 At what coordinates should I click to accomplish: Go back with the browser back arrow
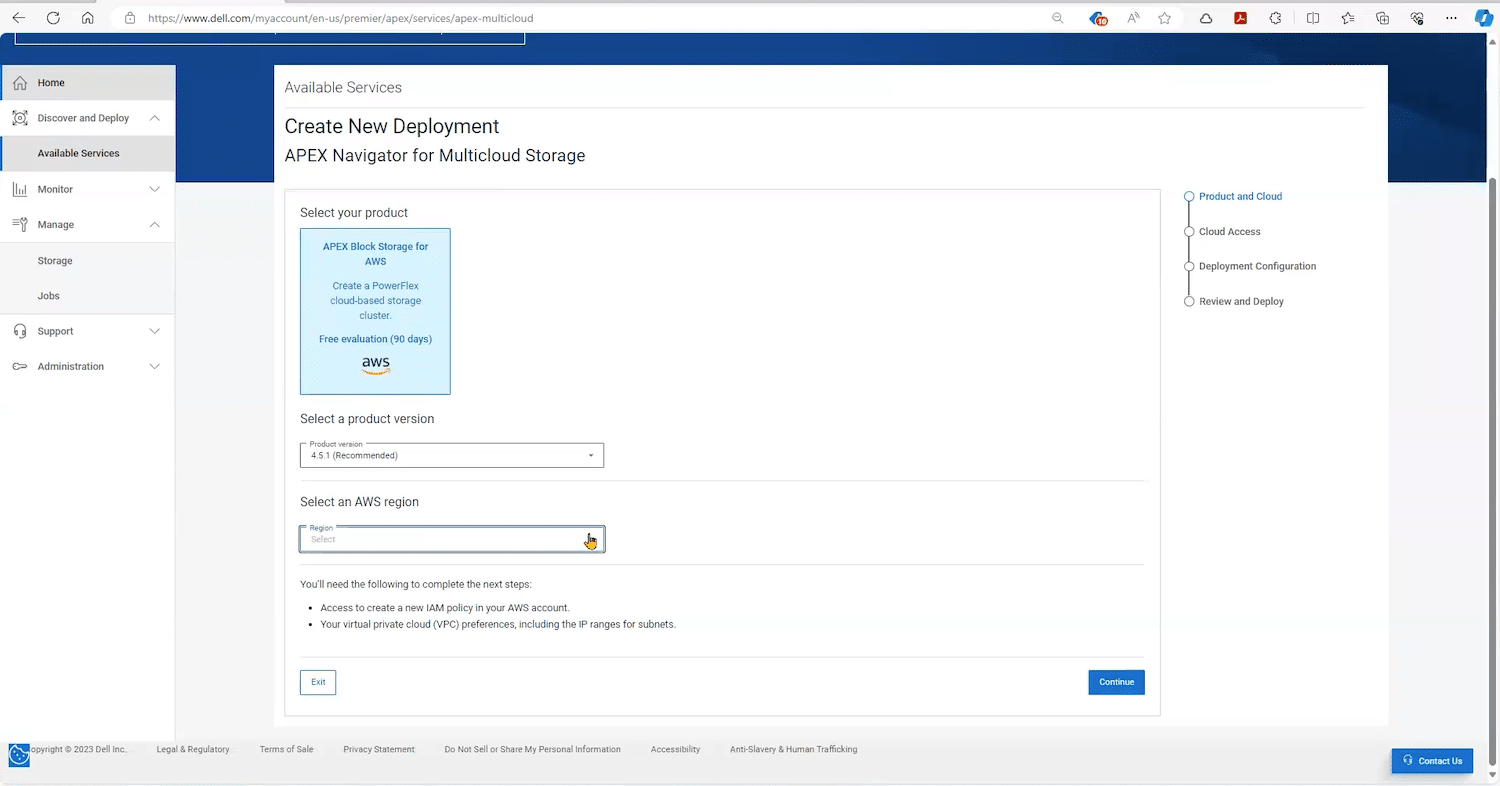coord(19,18)
